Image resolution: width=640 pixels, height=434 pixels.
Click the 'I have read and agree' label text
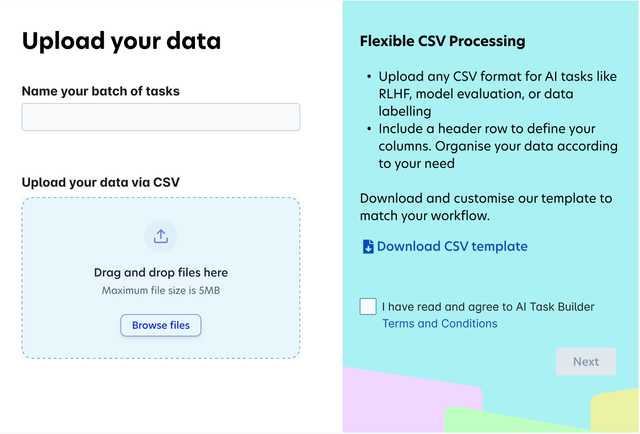(x=488, y=307)
